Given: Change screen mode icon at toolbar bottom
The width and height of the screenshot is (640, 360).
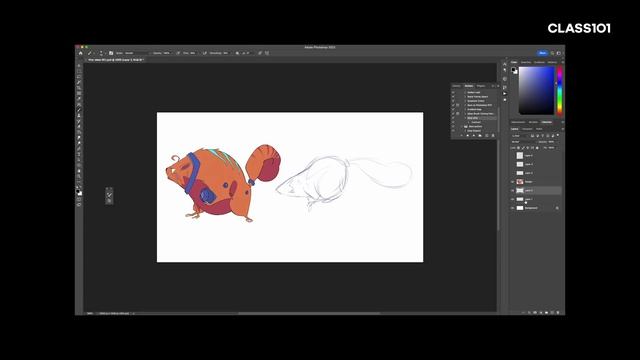Looking at the screenshot, I should 79,204.
